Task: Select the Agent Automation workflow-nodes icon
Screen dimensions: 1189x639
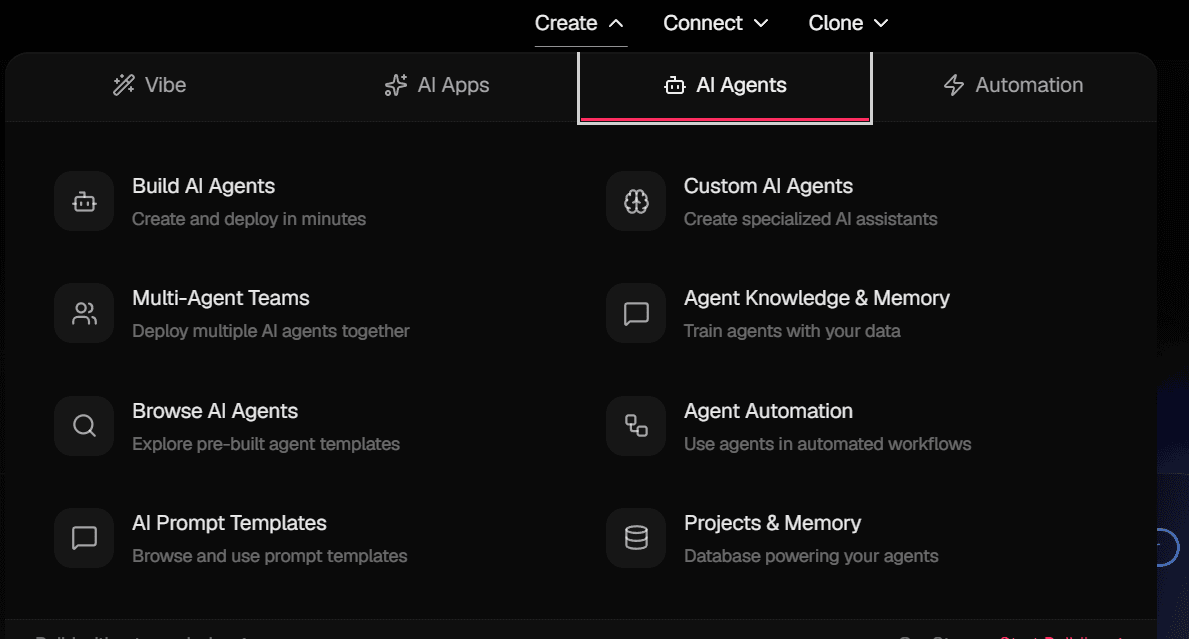Action: (x=636, y=426)
